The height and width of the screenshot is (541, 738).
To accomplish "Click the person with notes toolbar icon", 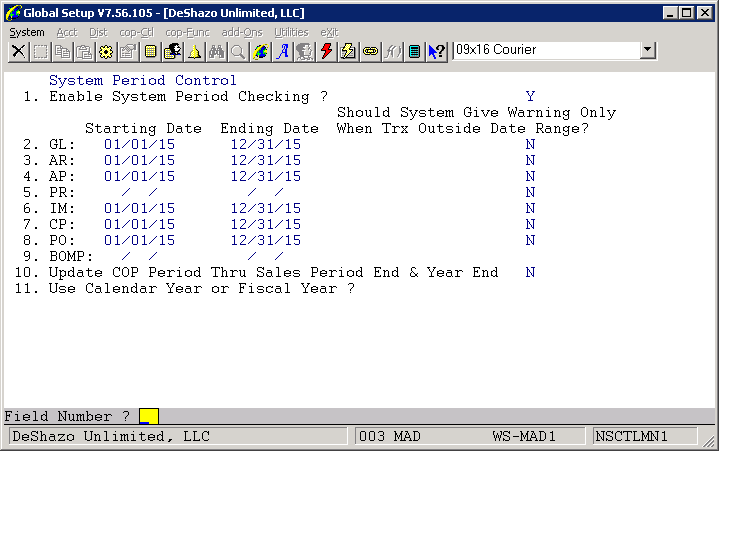I will click(x=172, y=51).
